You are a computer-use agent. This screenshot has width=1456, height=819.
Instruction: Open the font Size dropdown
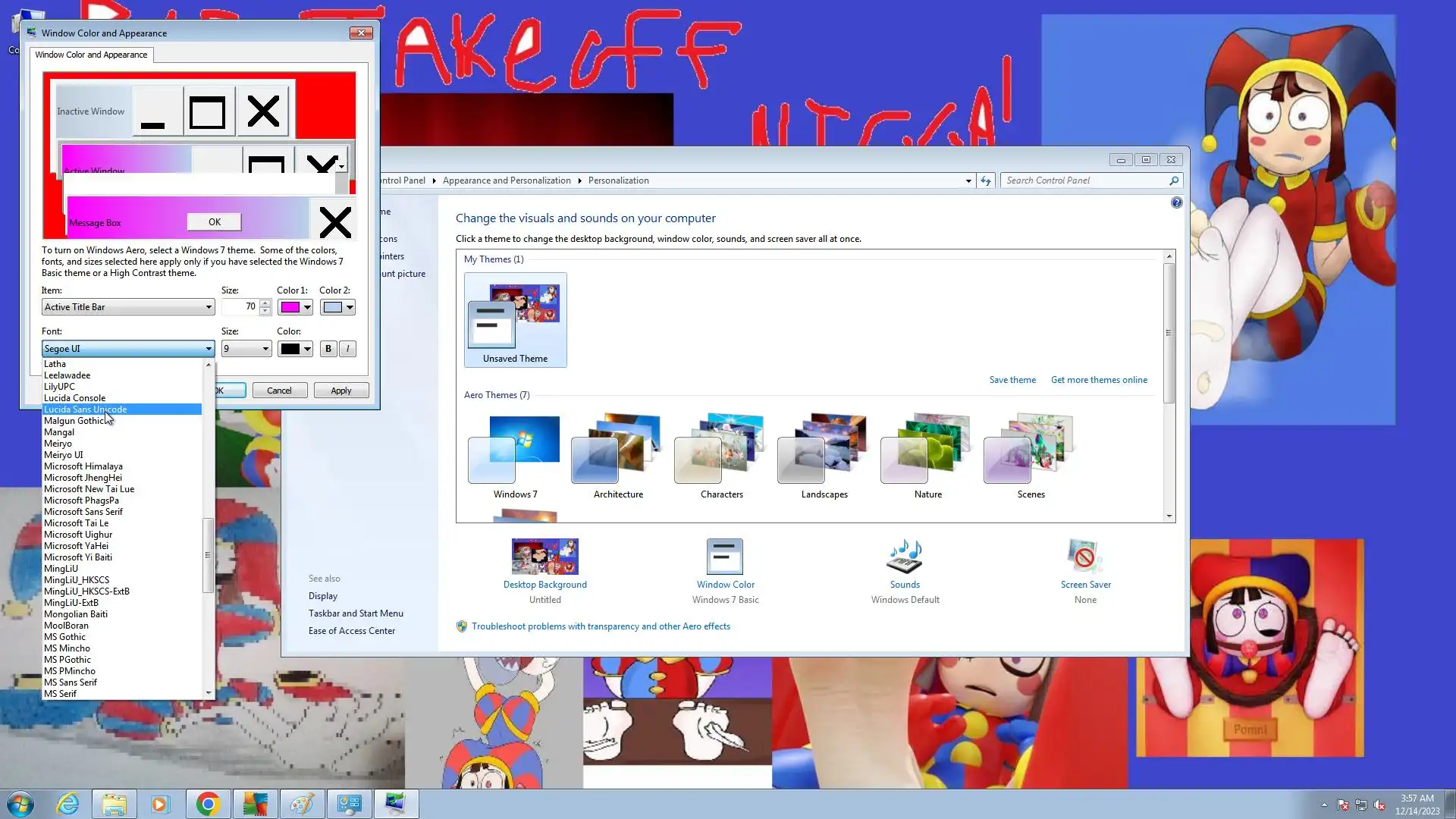point(246,349)
